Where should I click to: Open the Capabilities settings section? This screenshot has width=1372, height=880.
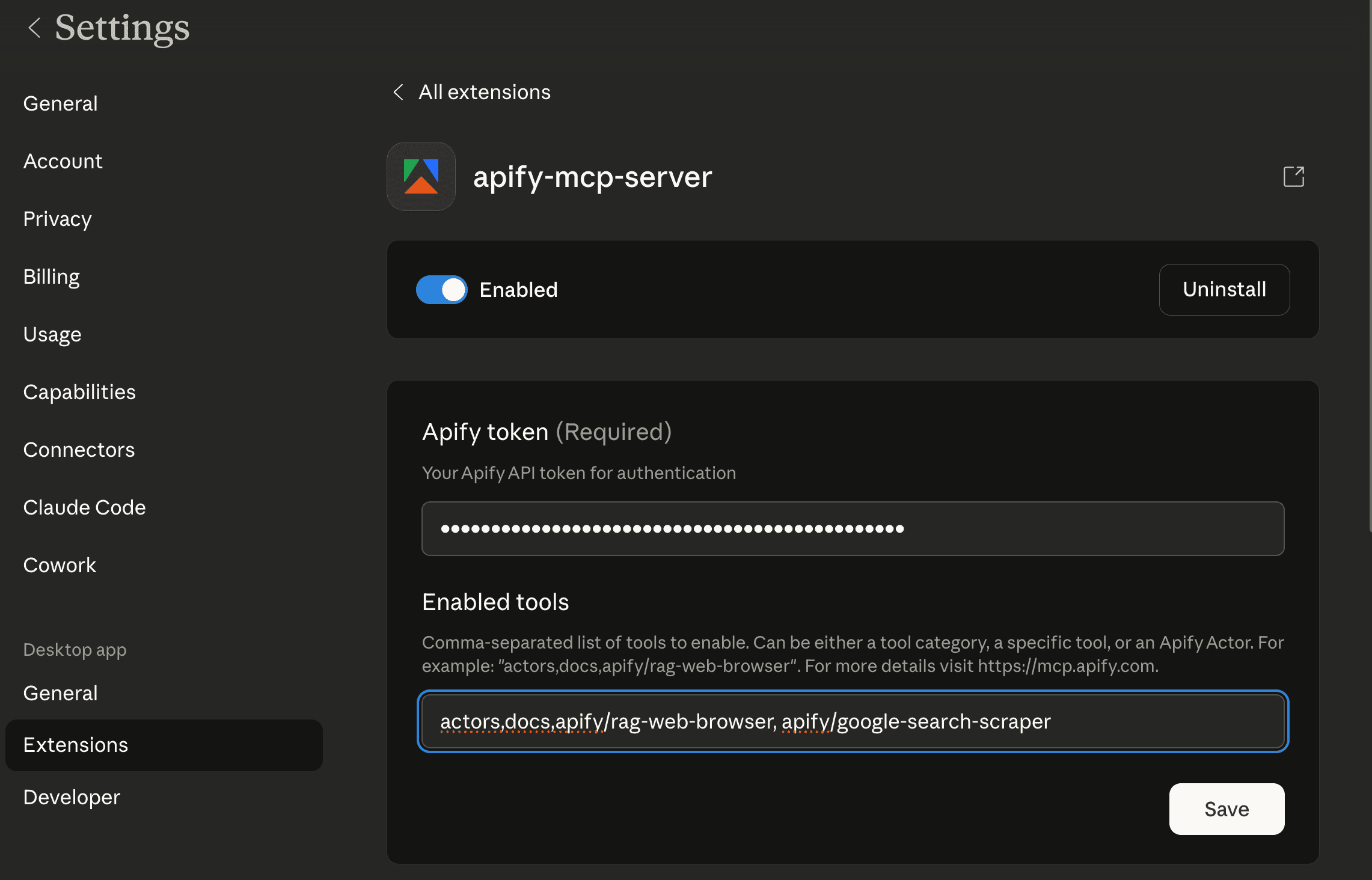coord(79,392)
